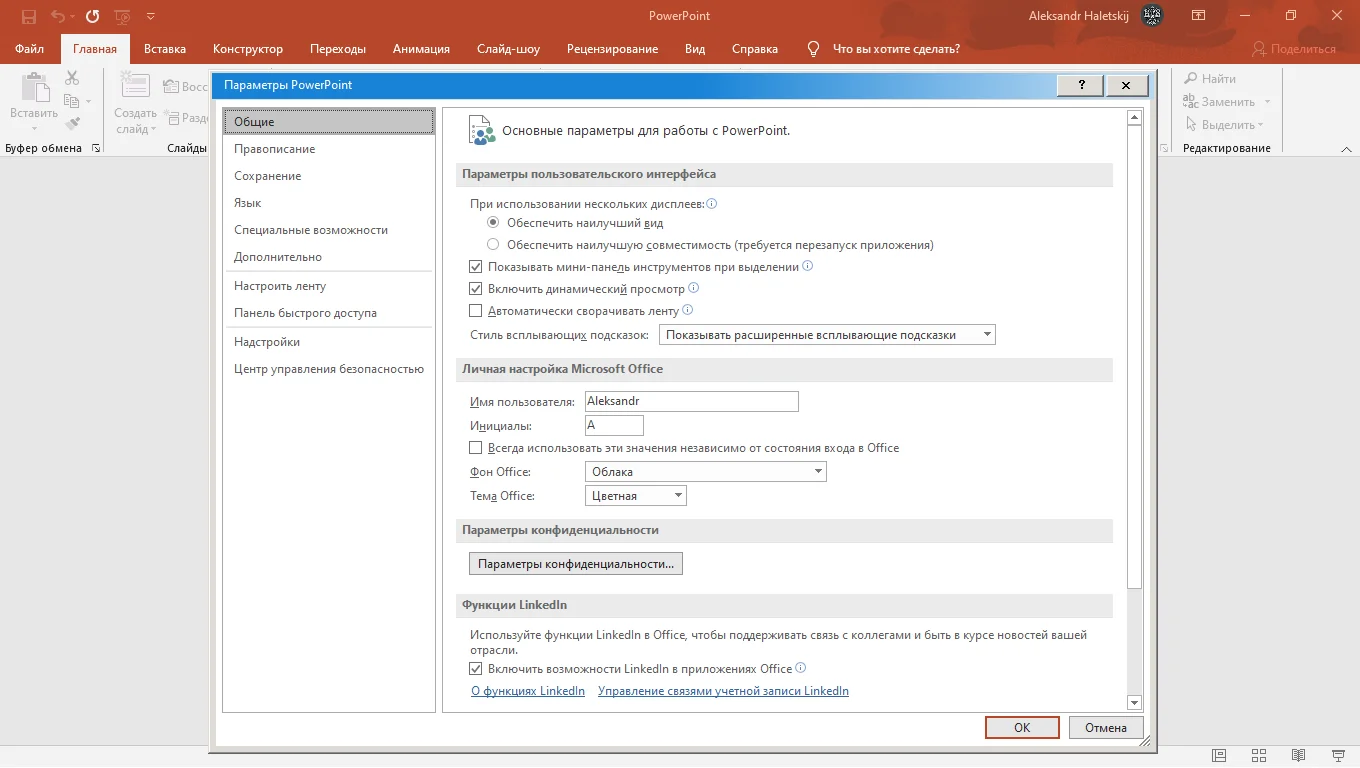Open 'О функциях LinkedIn' link
This screenshot has height=768, width=1360.
[528, 691]
